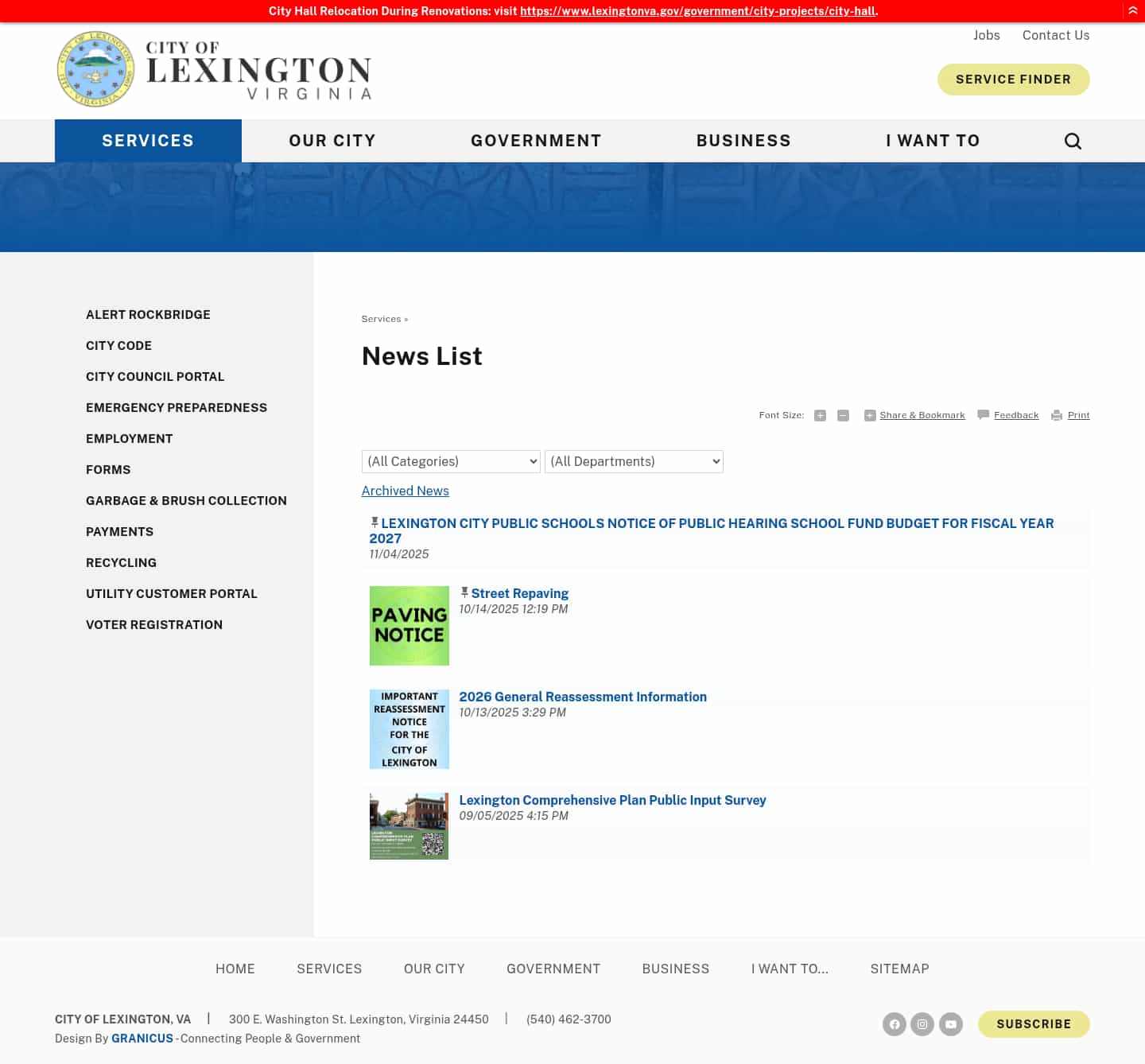
Task: Visit the city's Facebook page icon
Action: coord(895,1024)
